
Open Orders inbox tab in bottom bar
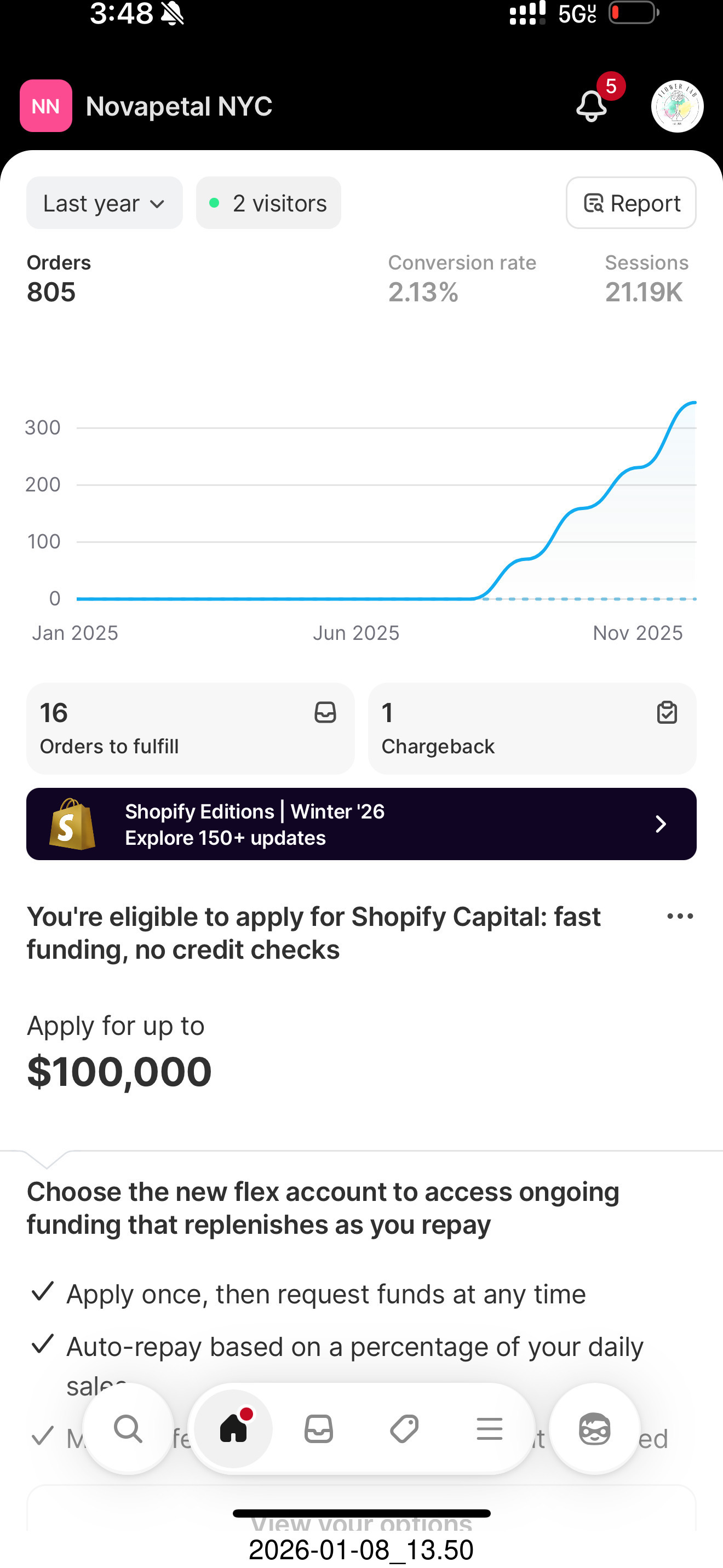click(x=319, y=1429)
